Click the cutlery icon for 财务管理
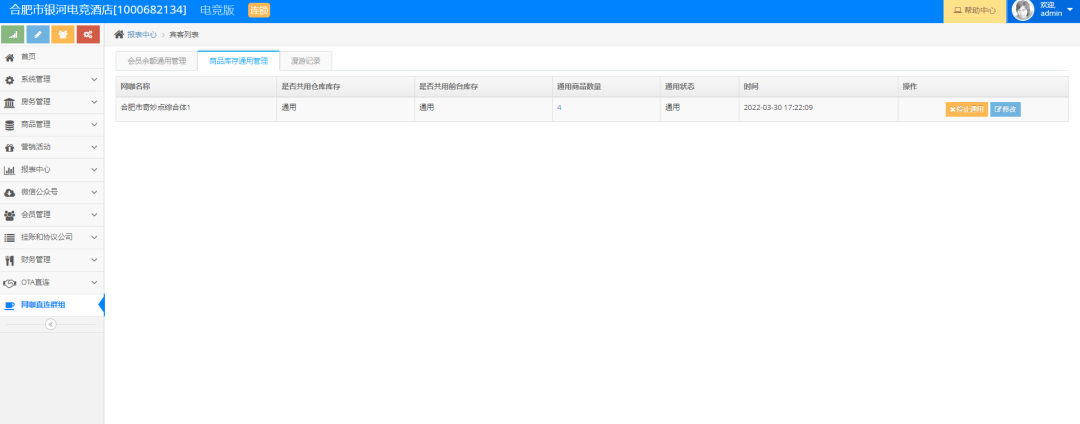Screen dimensions: 1080x424 click(x=10, y=260)
